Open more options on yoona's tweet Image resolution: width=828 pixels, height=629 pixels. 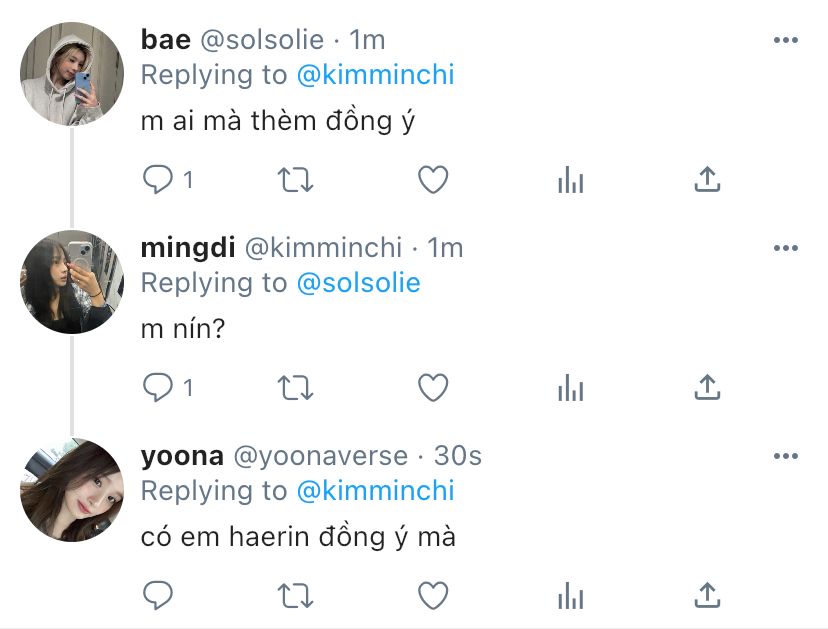click(786, 457)
